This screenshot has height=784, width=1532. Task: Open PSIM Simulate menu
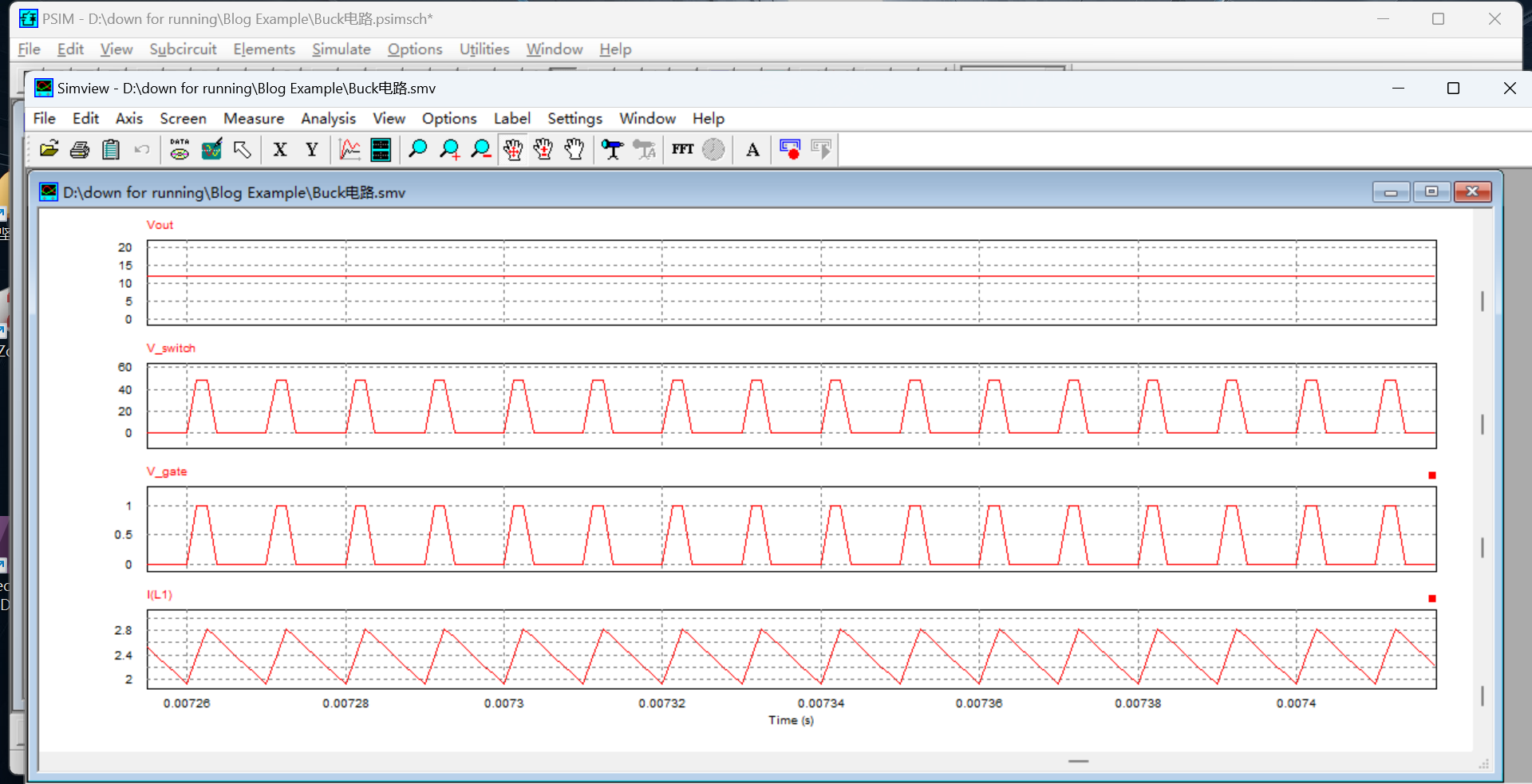point(341,49)
